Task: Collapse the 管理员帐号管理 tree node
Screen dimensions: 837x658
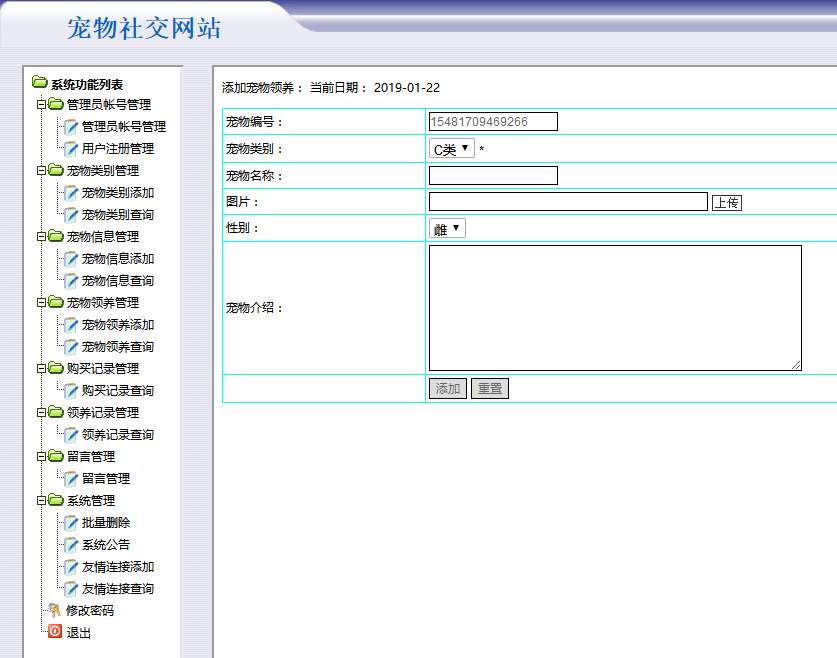Action: point(41,104)
